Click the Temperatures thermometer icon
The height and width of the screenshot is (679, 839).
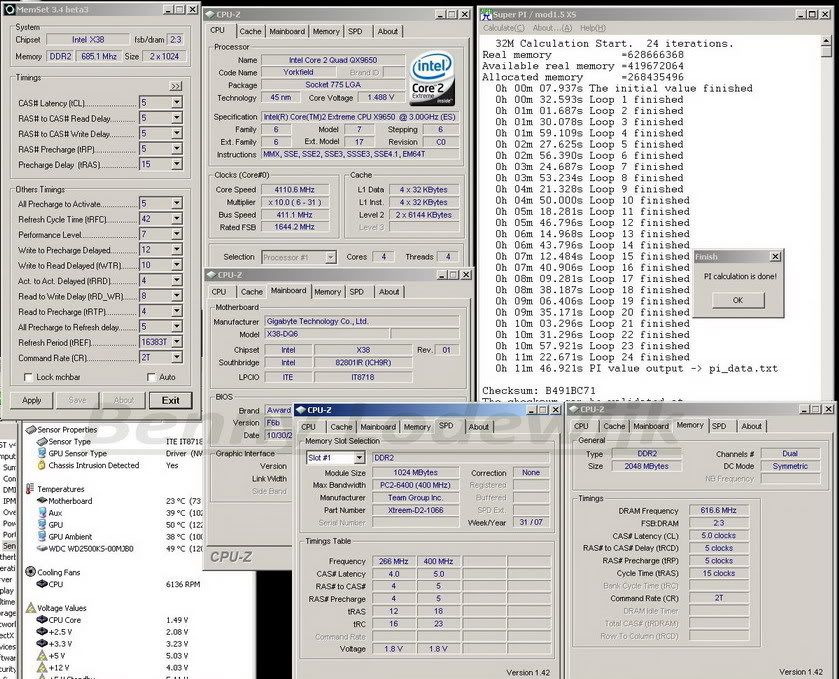click(x=29, y=490)
